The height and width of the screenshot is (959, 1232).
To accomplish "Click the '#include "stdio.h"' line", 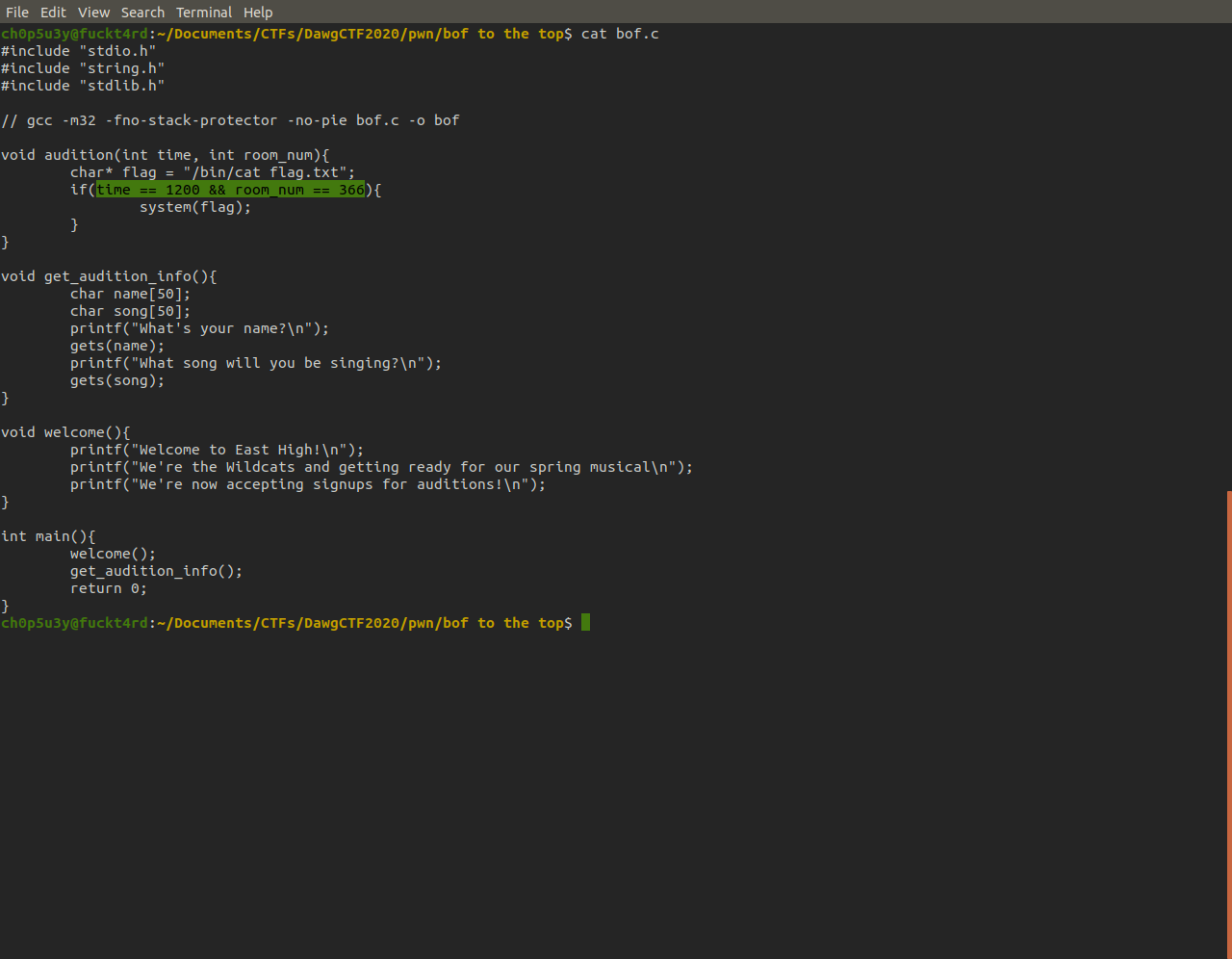I will [x=78, y=51].
